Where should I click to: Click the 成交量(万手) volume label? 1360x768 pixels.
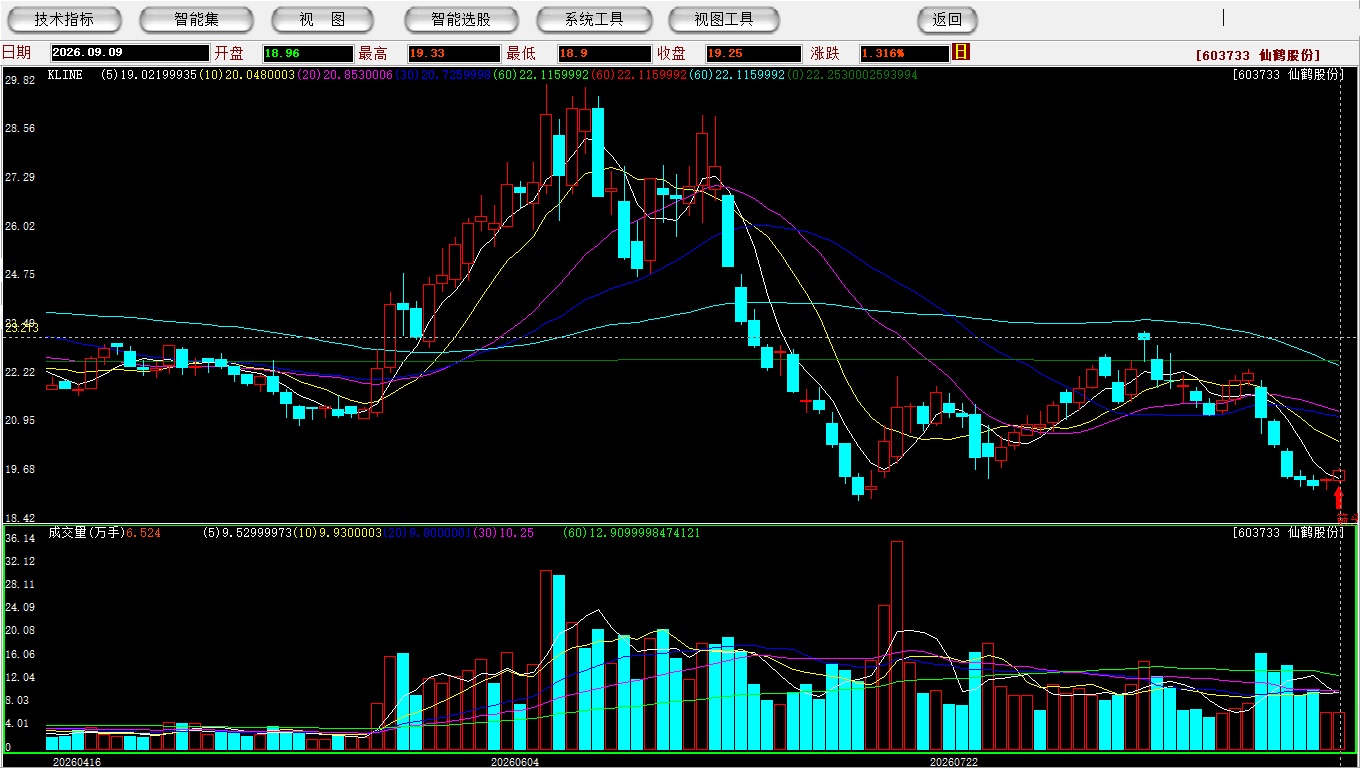(86, 533)
